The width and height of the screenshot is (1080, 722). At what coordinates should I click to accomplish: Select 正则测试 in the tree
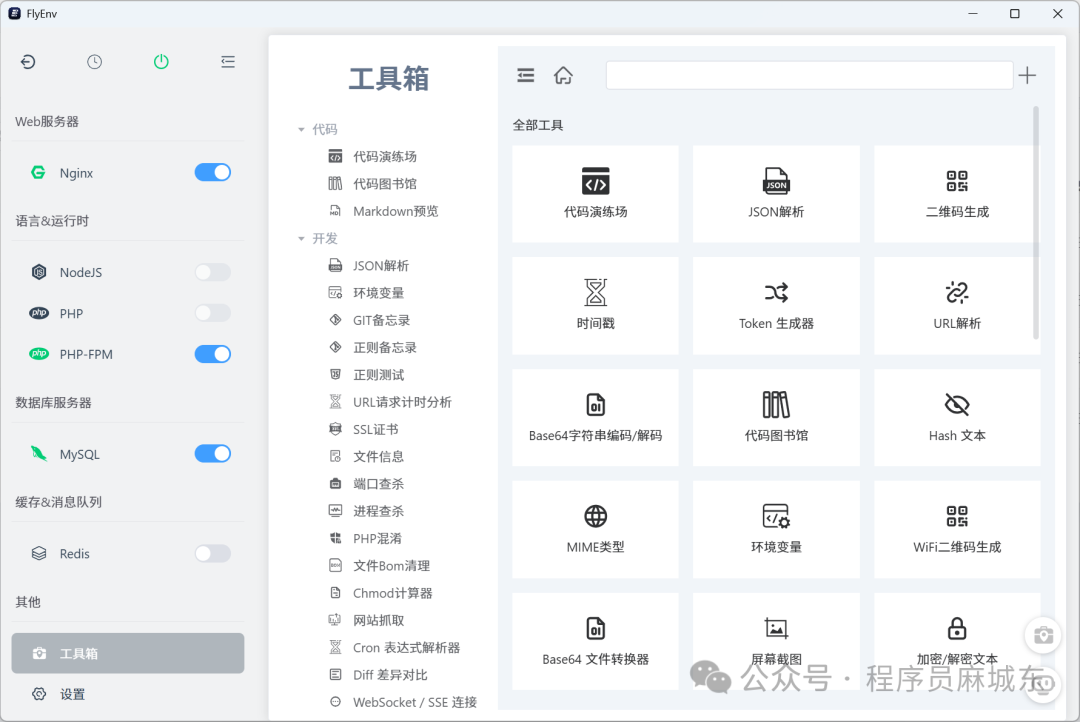pyautogui.click(x=378, y=375)
